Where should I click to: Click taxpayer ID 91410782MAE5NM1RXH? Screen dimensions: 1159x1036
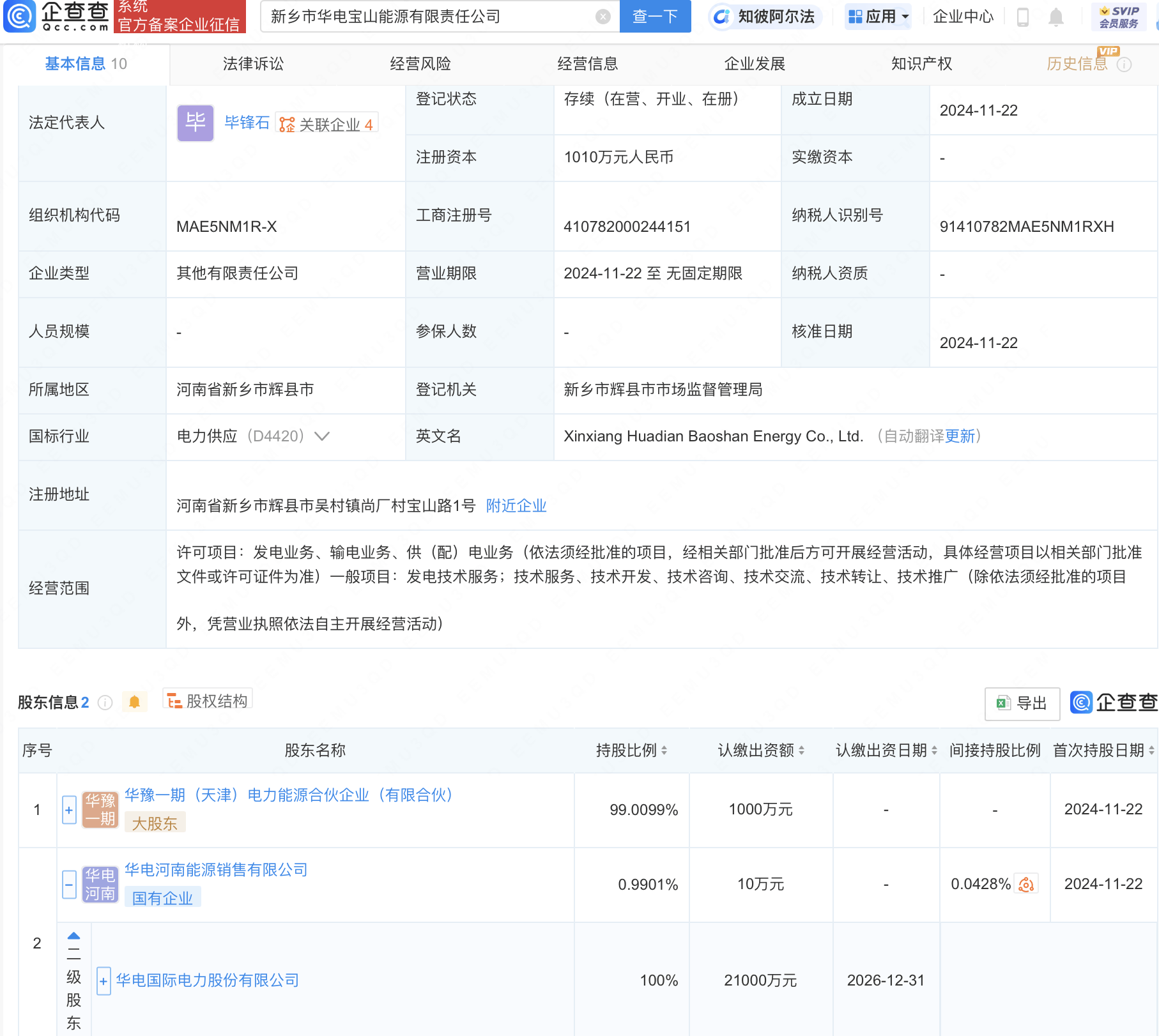click(1027, 227)
